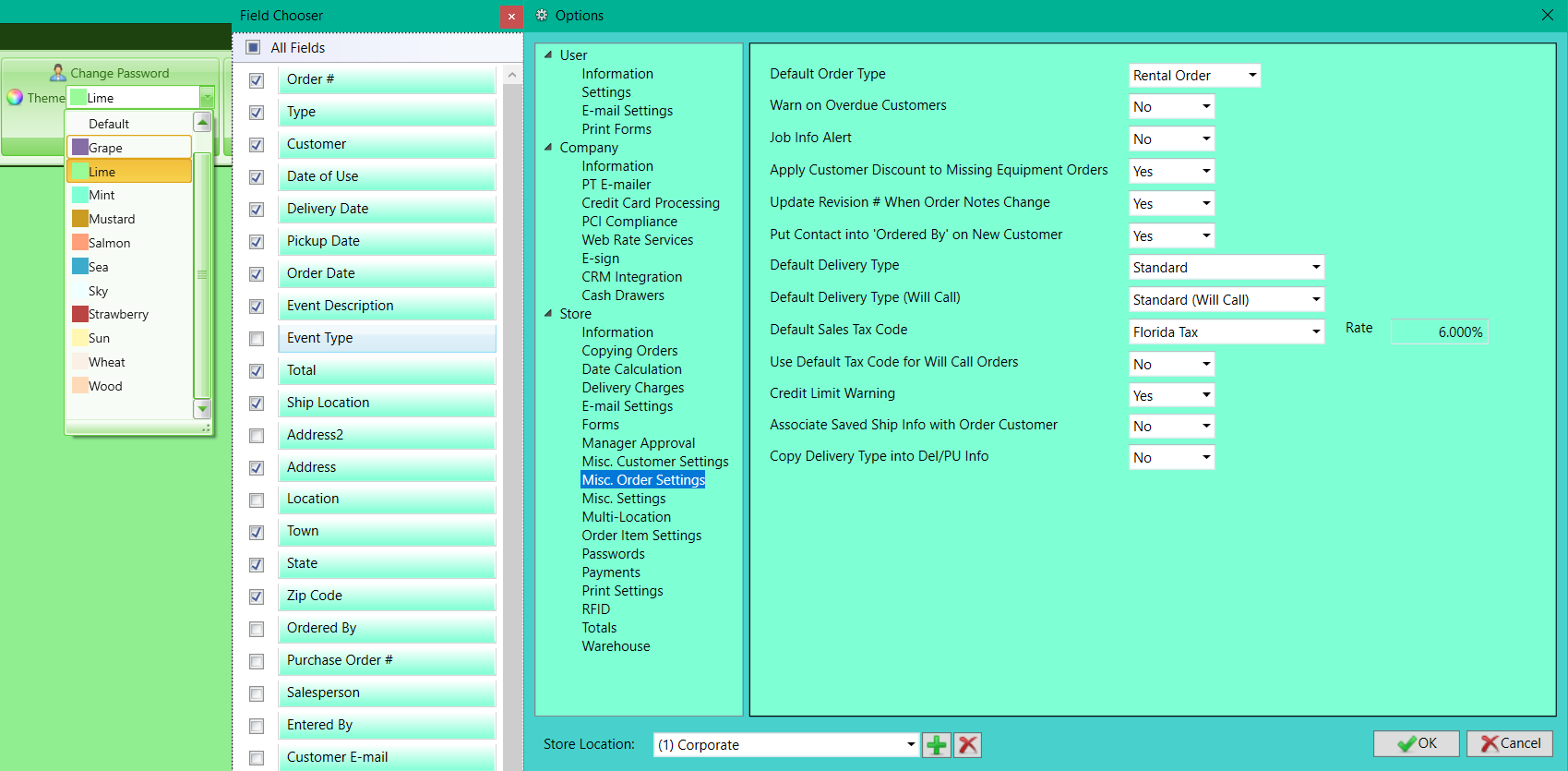The image size is (1568, 771).
Task: Select Delivery Charges under Store
Action: tap(633, 388)
